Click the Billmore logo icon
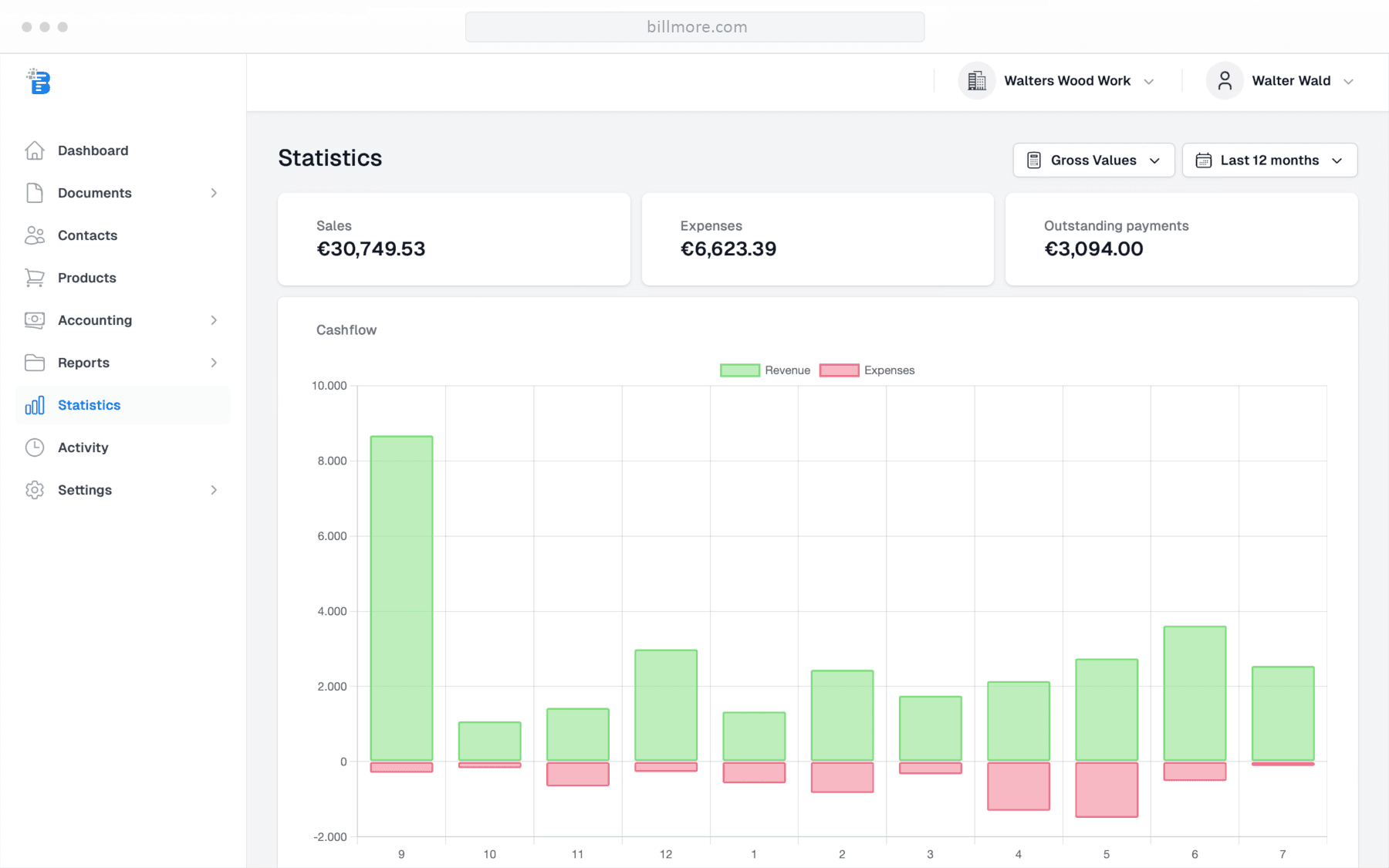 coord(38,81)
